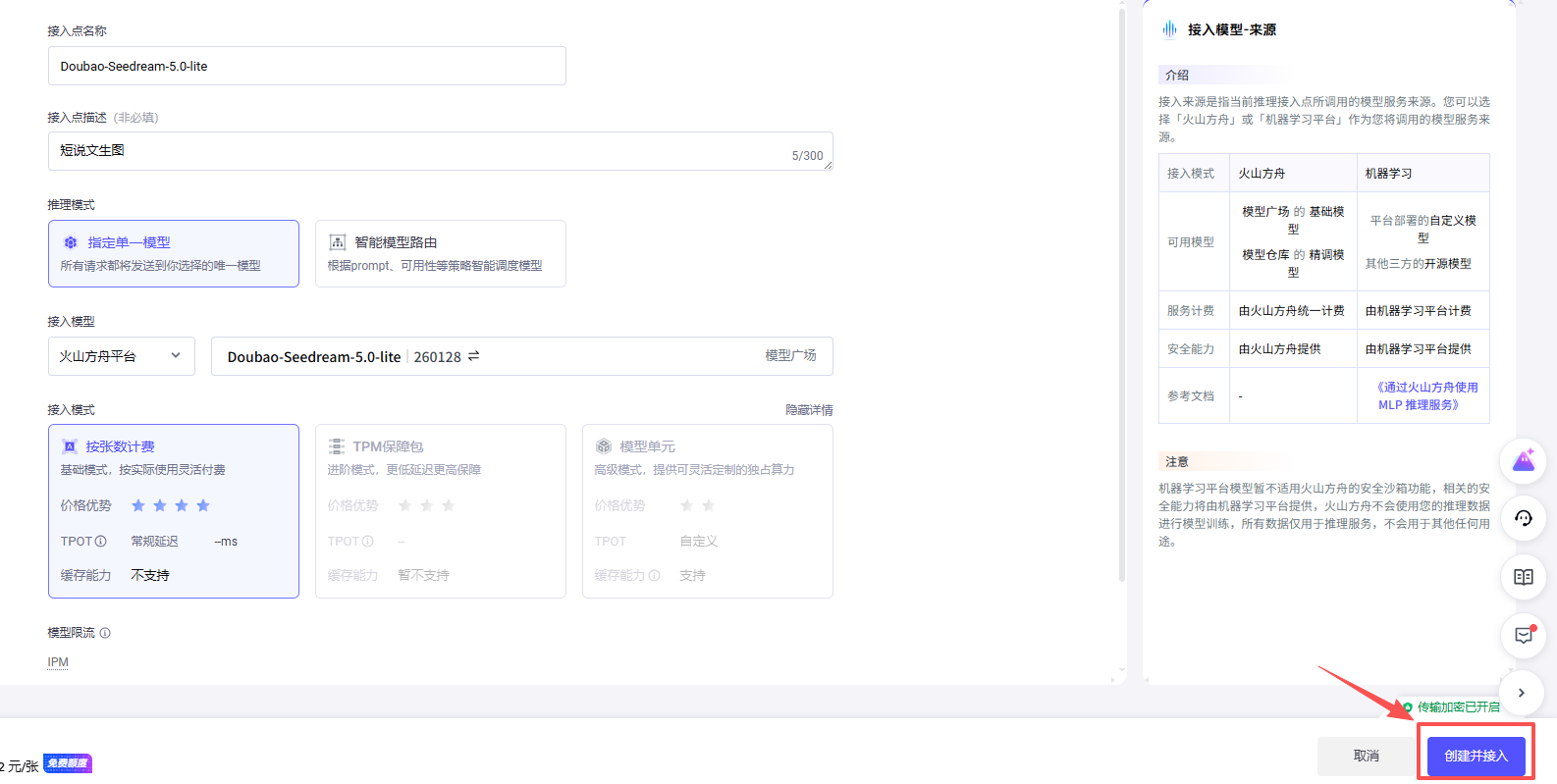This screenshot has height=784, width=1557.
Task: Click the 指定单一模型 card icon
Action: pyautogui.click(x=71, y=242)
